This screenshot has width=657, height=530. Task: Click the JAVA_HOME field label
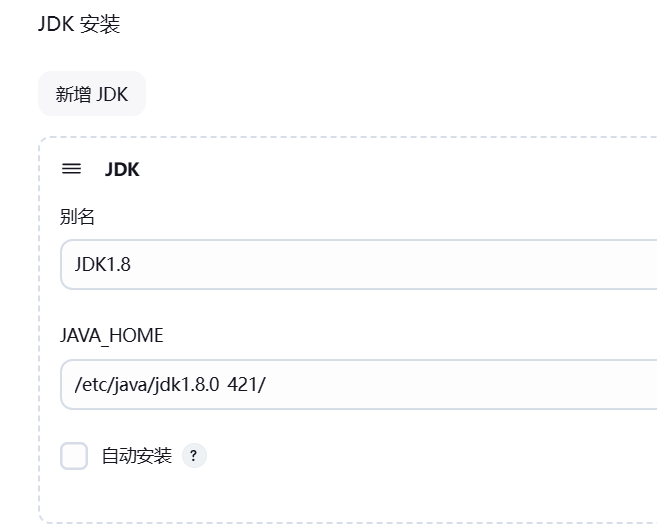click(x=111, y=336)
